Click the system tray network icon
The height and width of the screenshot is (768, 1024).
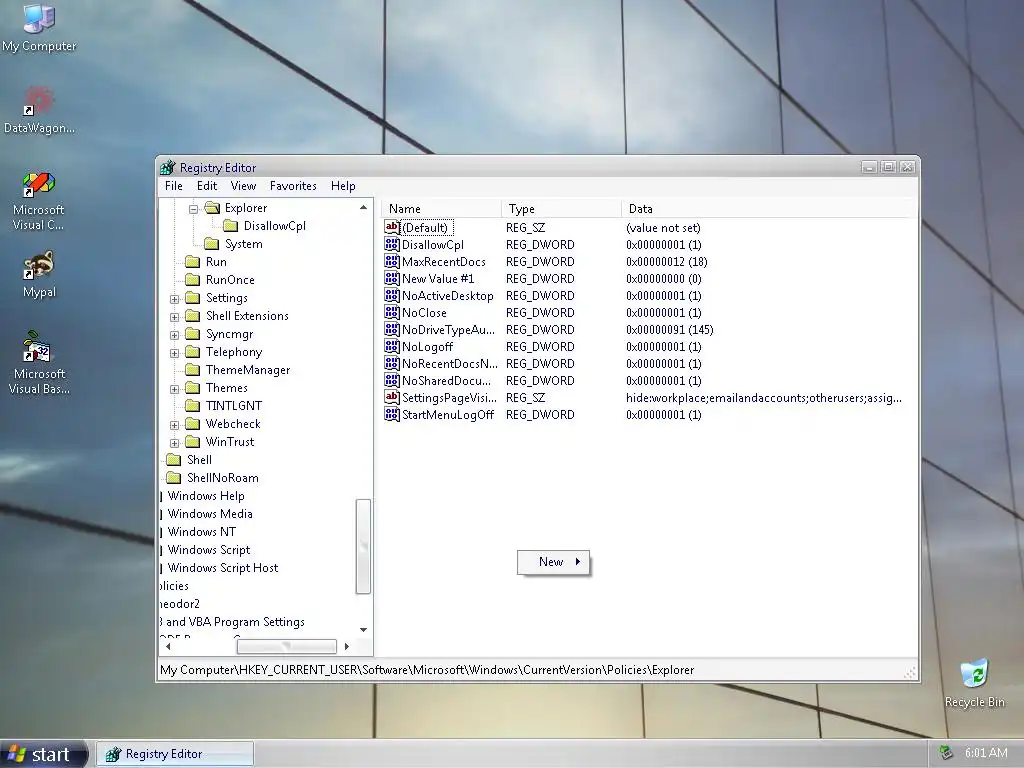[946, 753]
